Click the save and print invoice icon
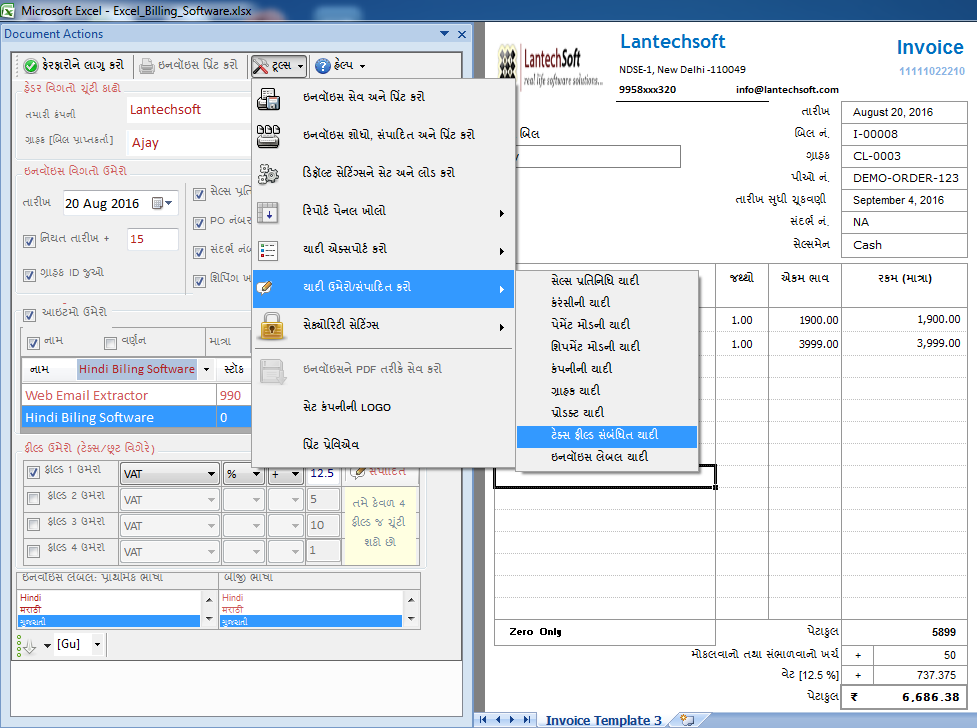977x728 pixels. 269,99
